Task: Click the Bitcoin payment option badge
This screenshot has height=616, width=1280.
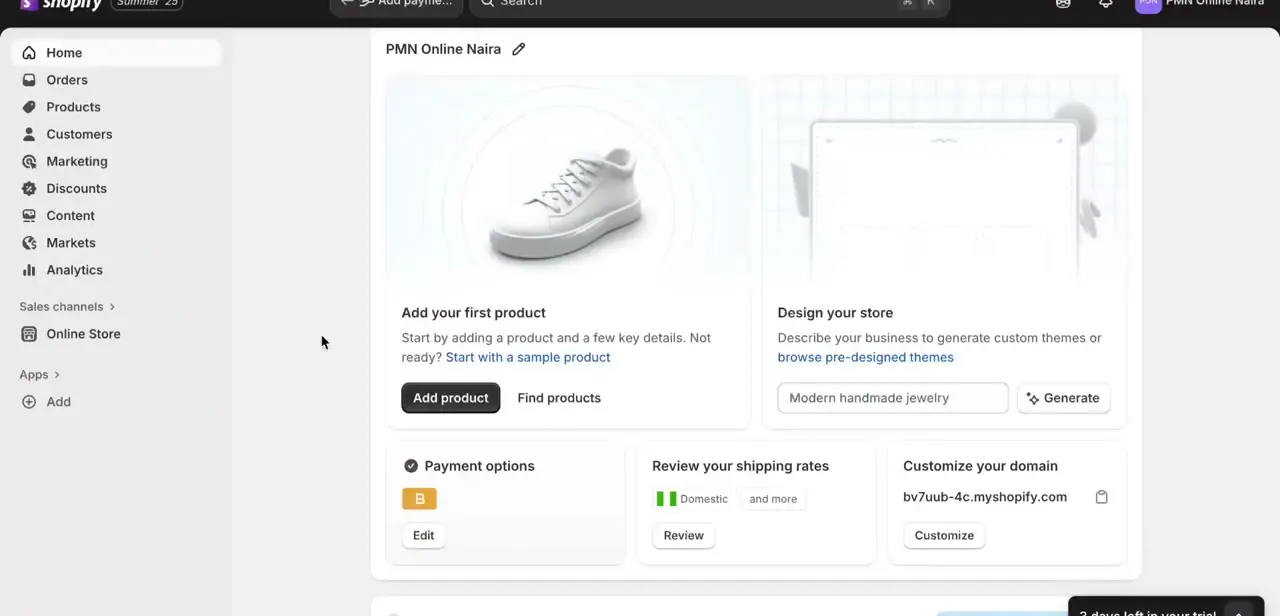Action: tap(419, 499)
